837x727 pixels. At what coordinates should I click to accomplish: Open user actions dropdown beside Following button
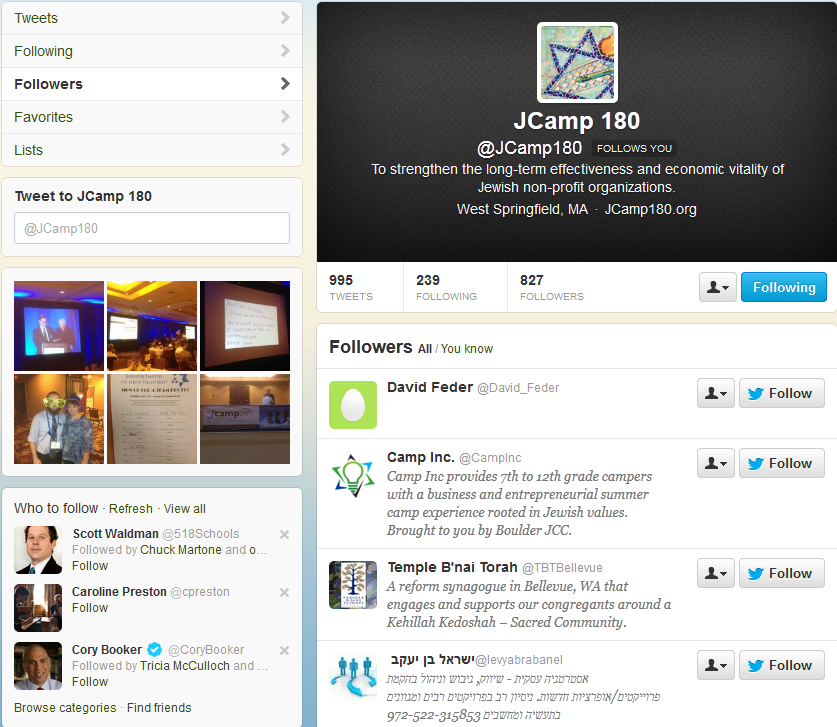tap(717, 287)
